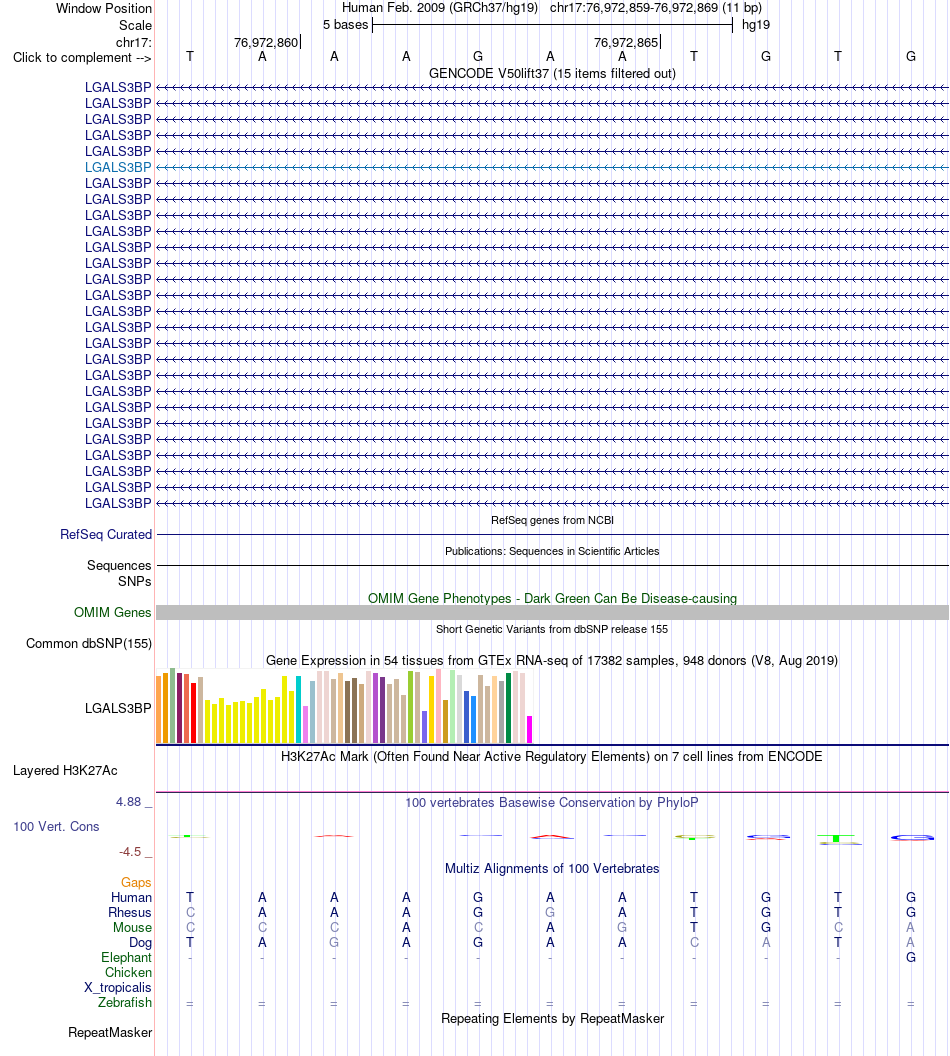Open OMIM Gene Phenotypes track heading

point(552,598)
